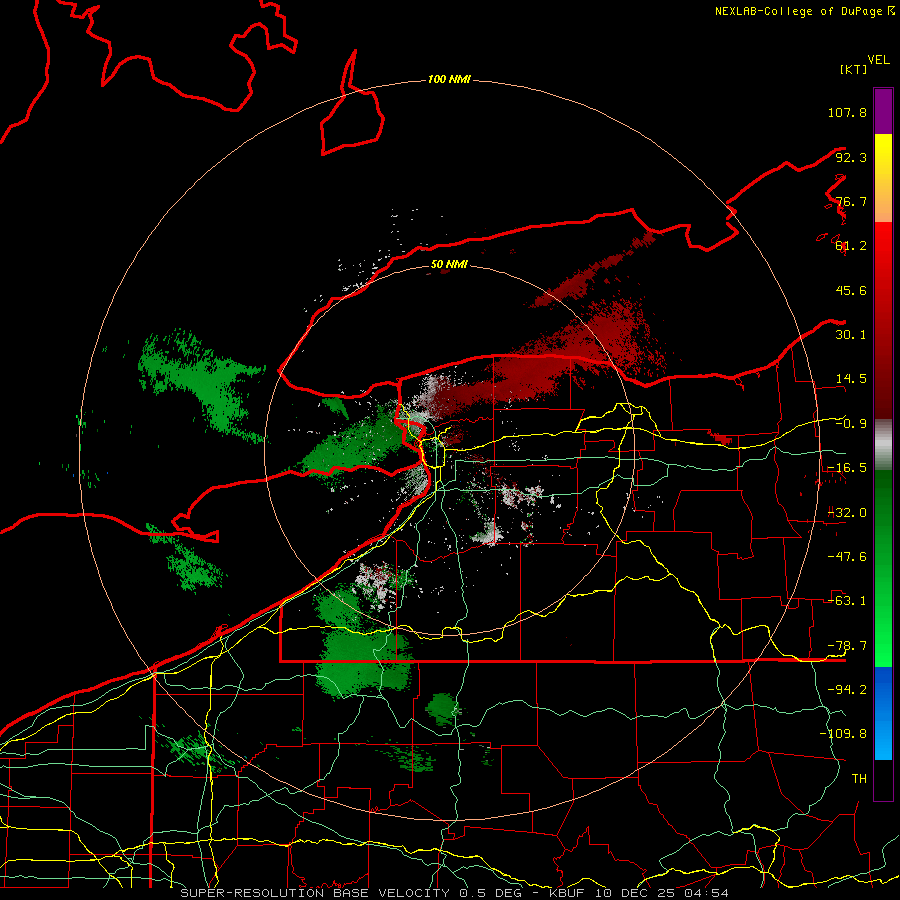Screen dimensions: 900x900
Task: Click the yellow segment of the velocity color bar
Action: [883, 178]
